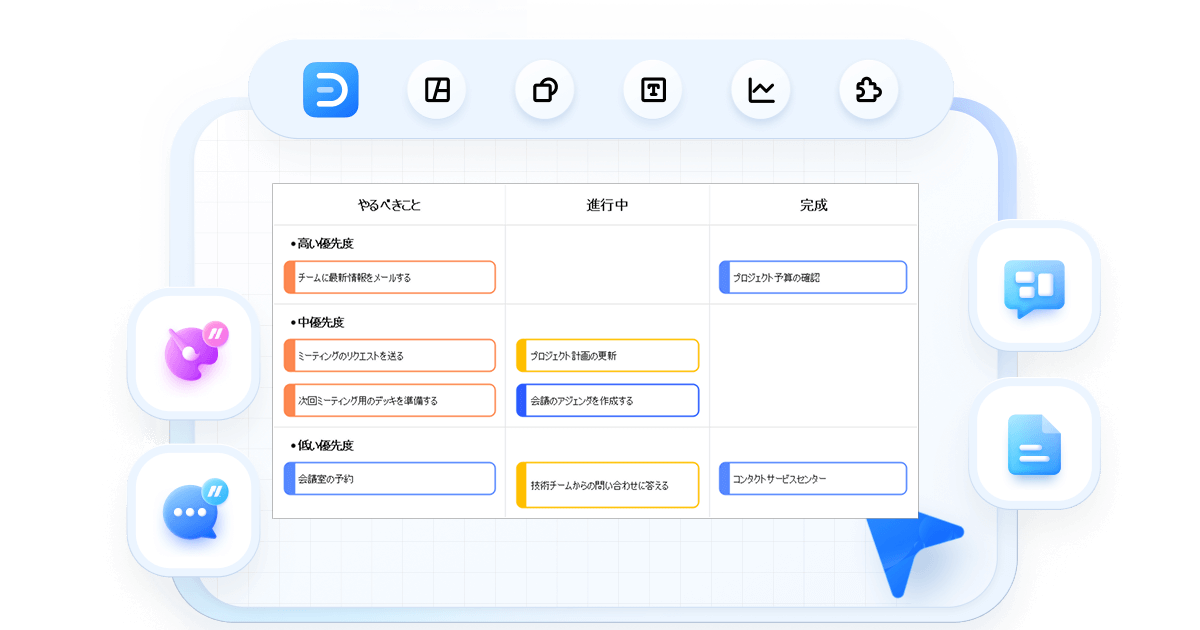Select the 進行中 column header
This screenshot has width=1200, height=630.
(608, 203)
